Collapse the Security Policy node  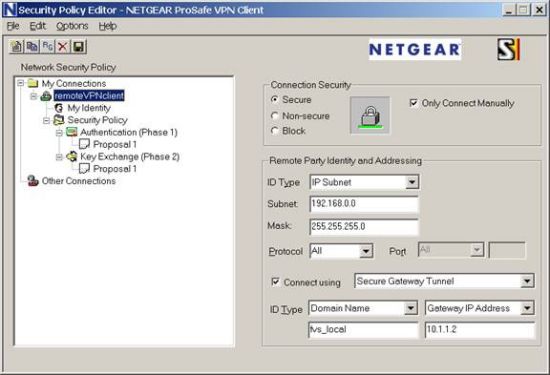click(x=47, y=120)
